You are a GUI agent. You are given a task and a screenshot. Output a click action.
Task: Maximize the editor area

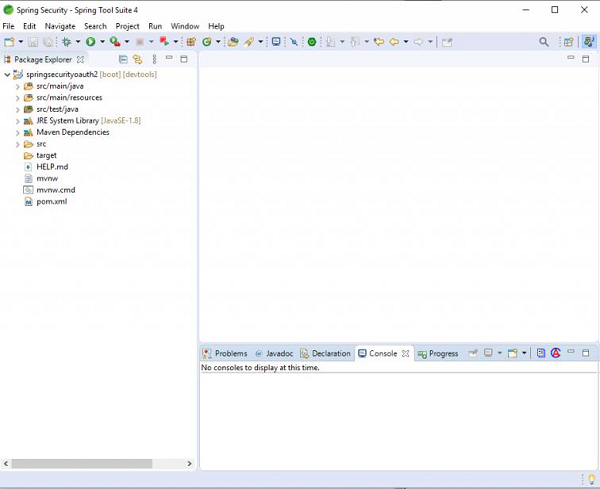(x=585, y=59)
